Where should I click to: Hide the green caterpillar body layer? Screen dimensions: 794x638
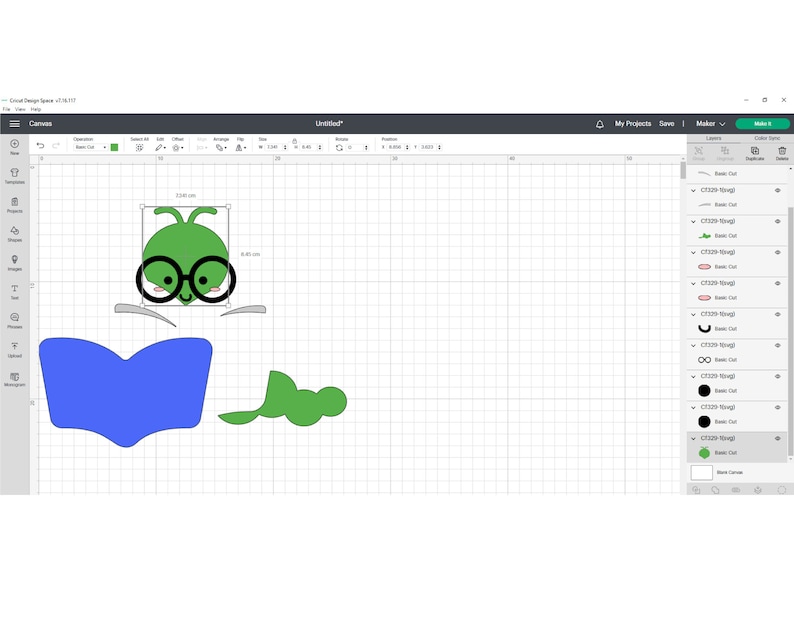pos(778,221)
